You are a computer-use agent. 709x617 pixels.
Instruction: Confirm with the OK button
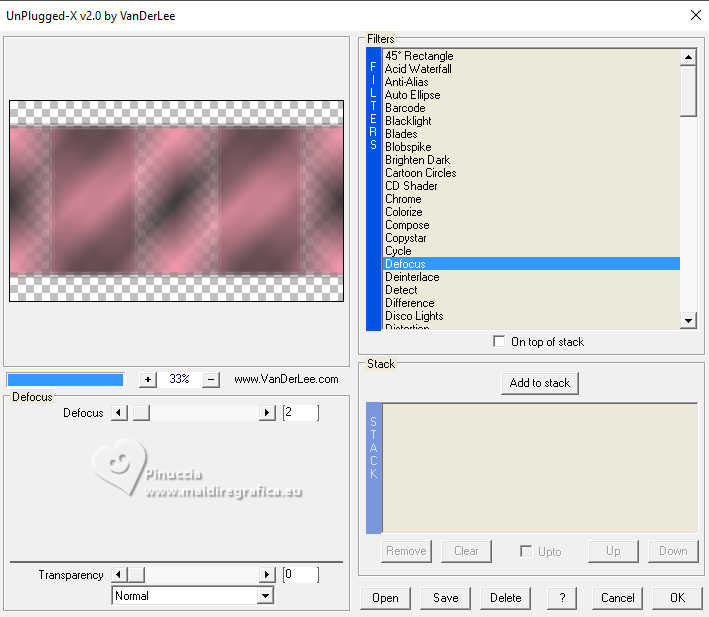point(677,598)
